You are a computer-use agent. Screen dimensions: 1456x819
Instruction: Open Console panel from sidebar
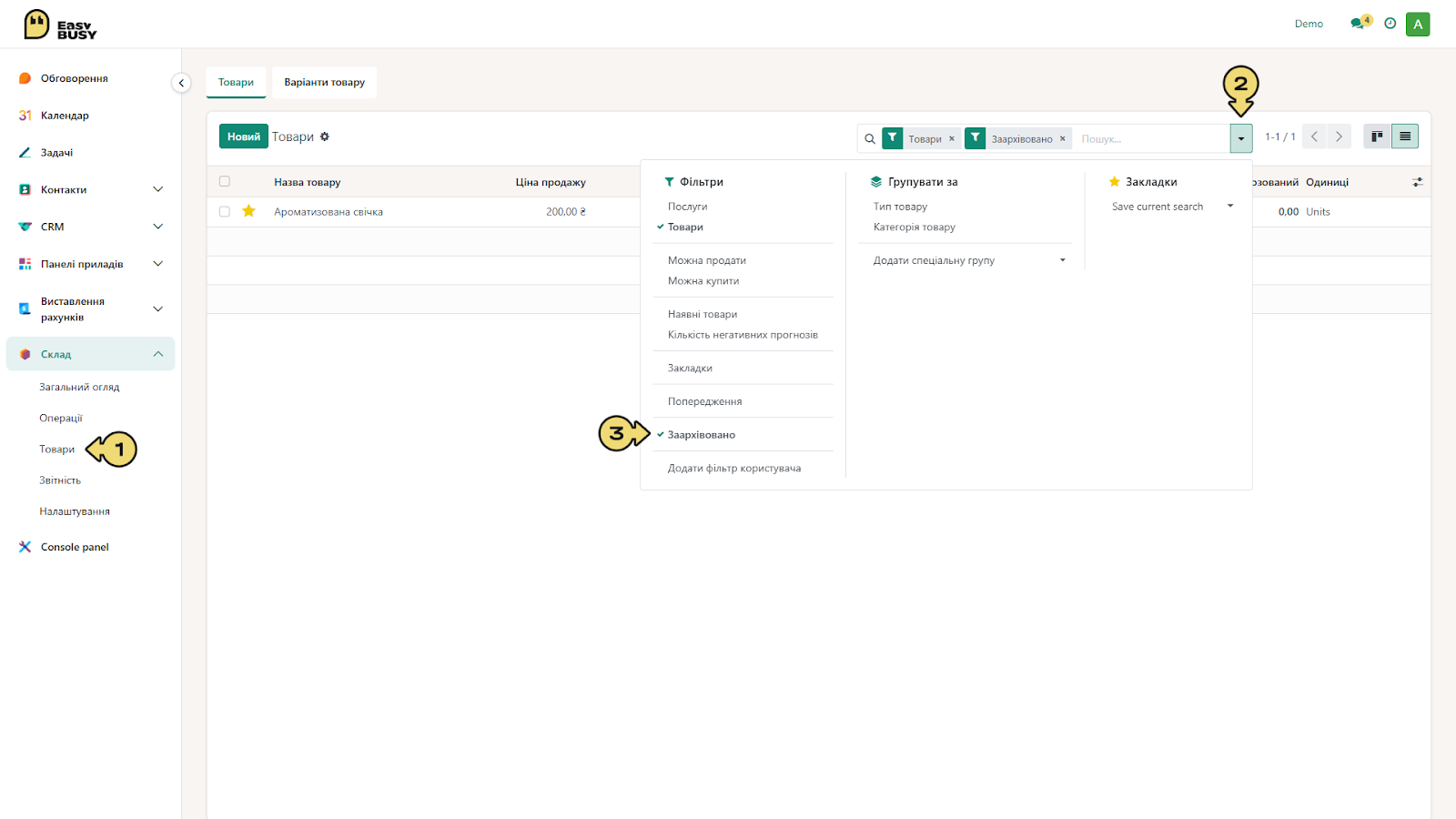pyautogui.click(x=75, y=547)
